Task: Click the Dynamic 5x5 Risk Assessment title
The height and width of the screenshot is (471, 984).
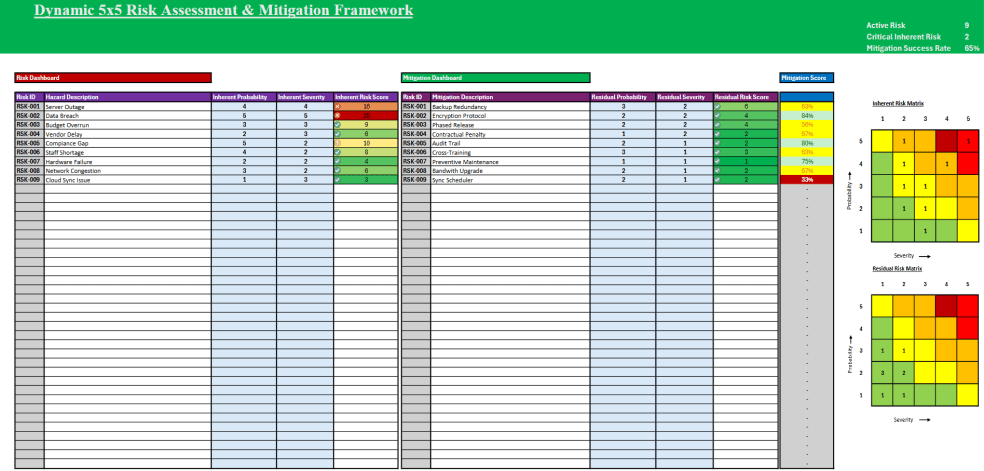Action: [x=223, y=11]
